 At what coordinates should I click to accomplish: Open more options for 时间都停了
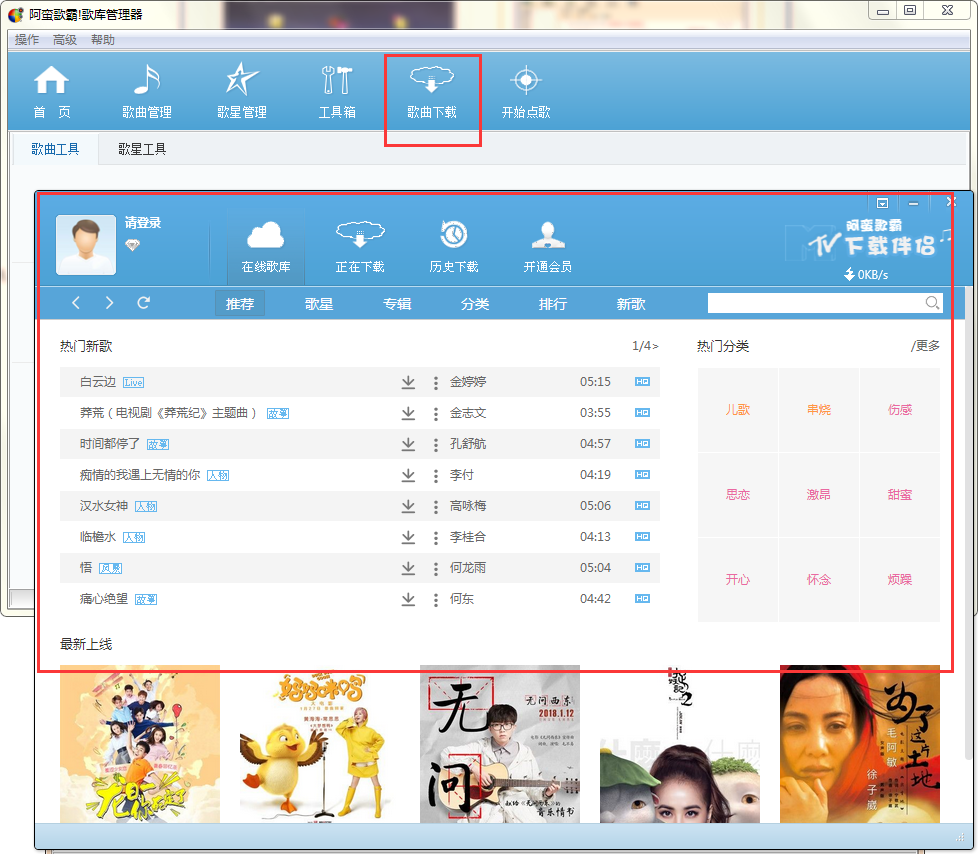click(436, 444)
